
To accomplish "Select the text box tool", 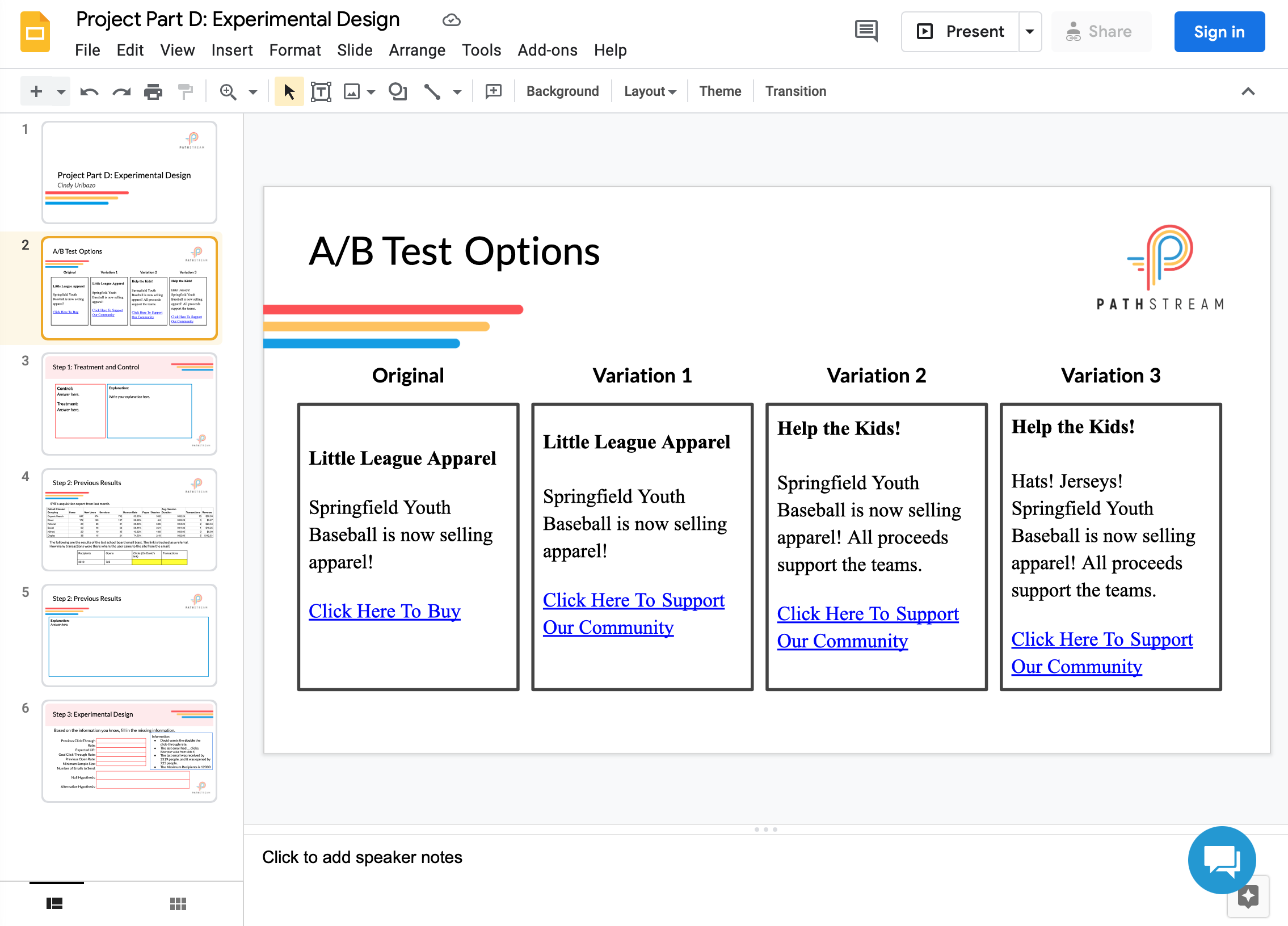I will coord(321,91).
